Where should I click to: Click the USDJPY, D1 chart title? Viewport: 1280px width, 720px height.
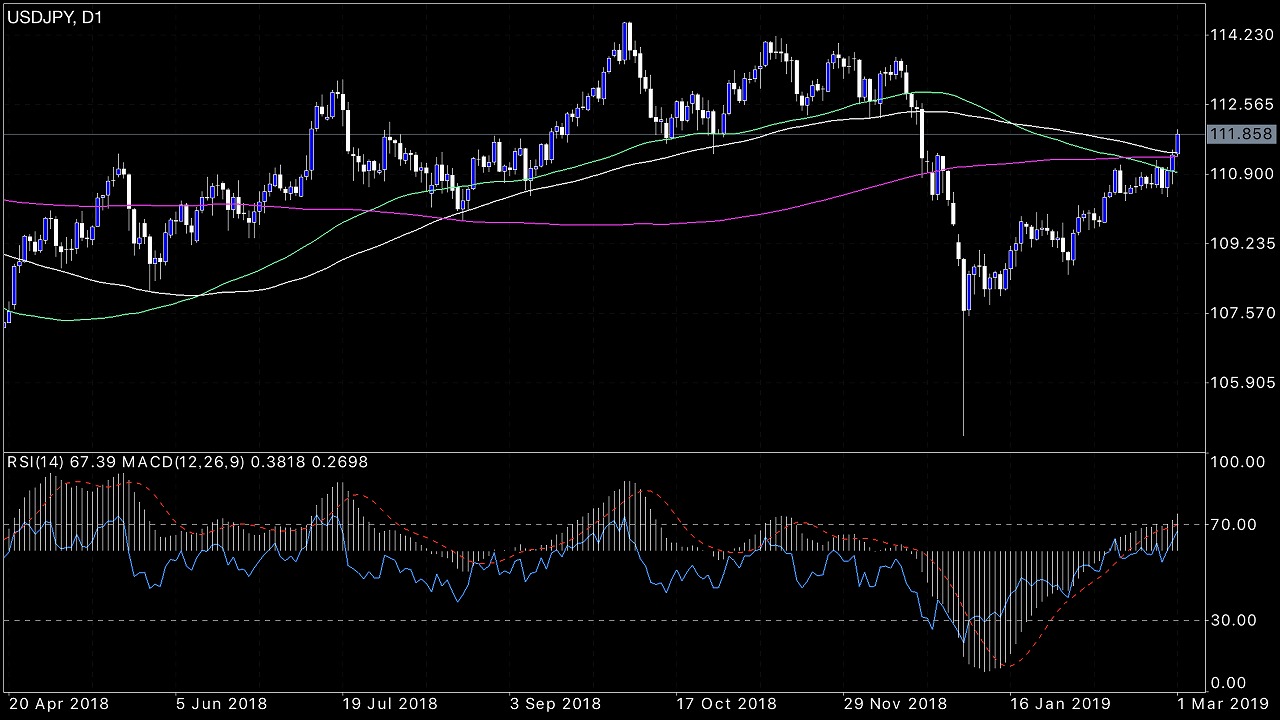coord(59,17)
